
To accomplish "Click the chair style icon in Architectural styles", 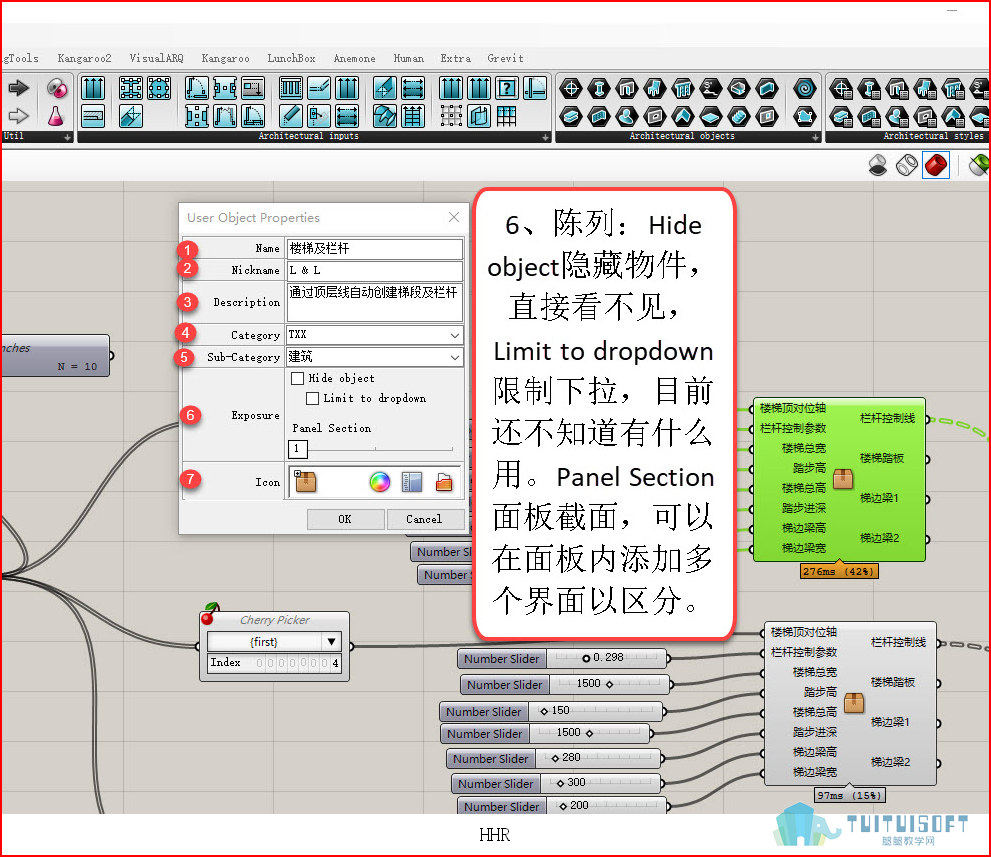I will click(x=925, y=88).
